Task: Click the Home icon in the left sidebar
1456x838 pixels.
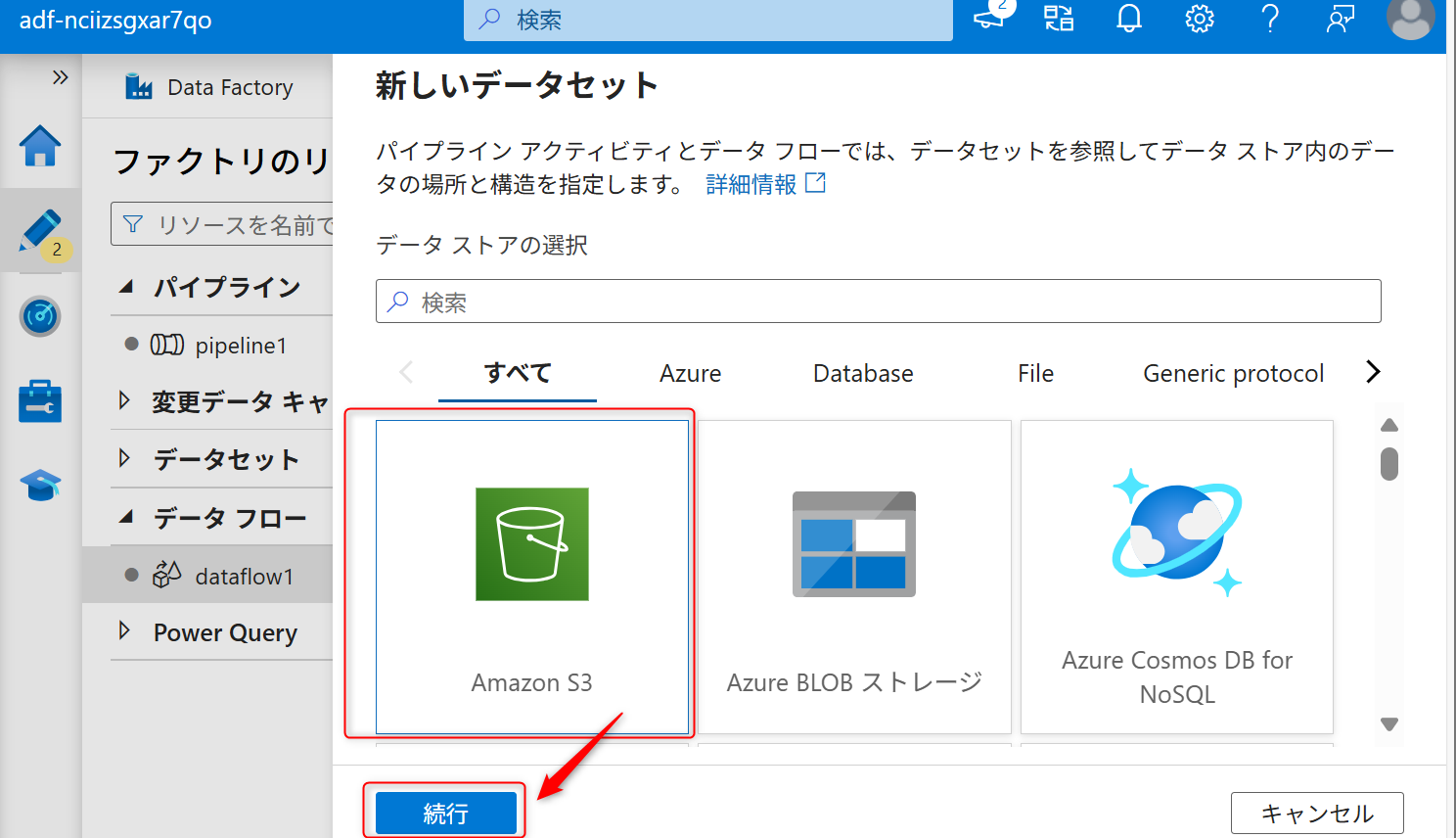Action: coord(40,147)
